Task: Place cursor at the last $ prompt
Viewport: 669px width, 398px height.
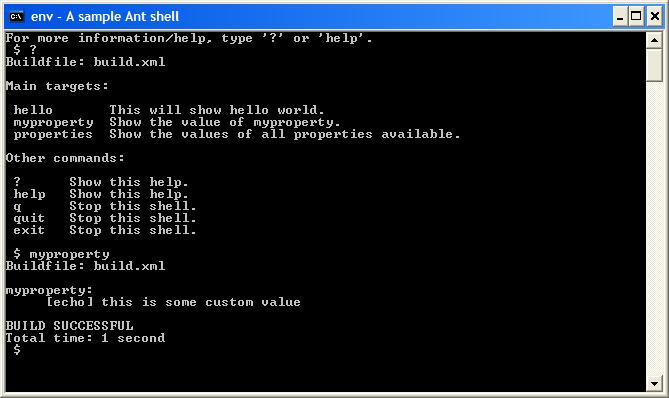Action: pos(17,350)
